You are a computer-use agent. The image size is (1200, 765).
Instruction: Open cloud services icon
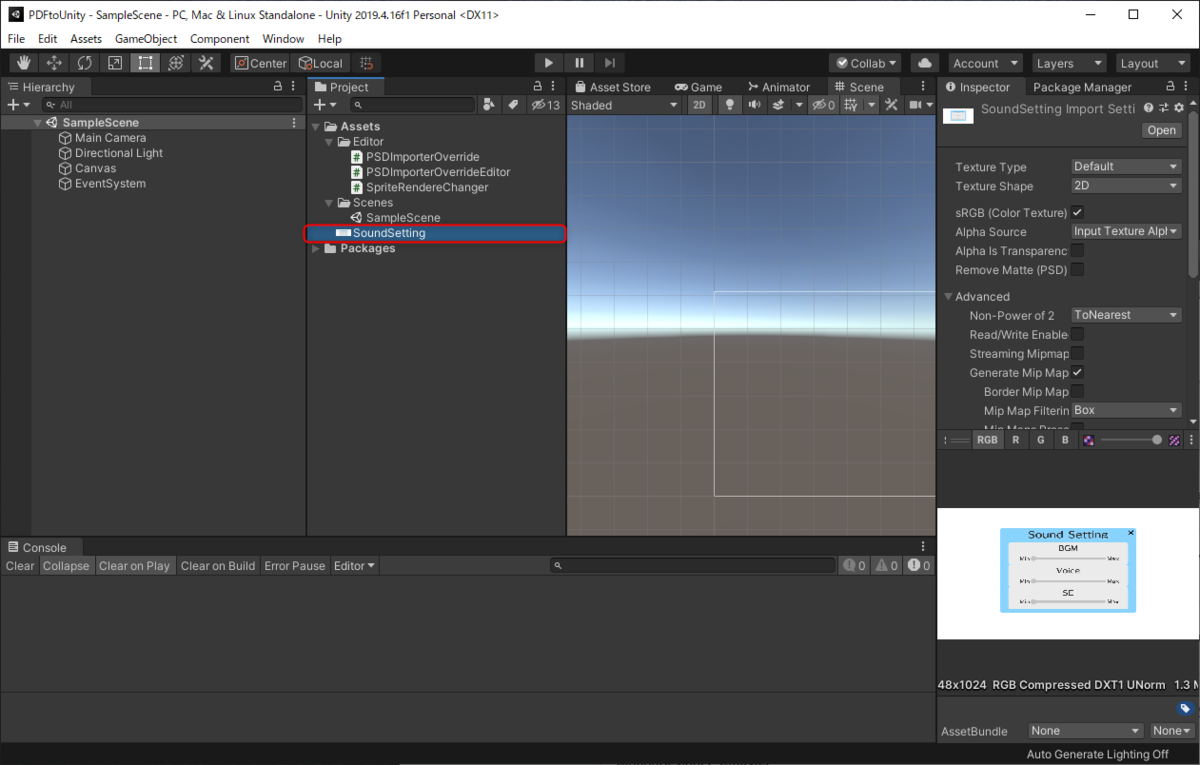(925, 63)
